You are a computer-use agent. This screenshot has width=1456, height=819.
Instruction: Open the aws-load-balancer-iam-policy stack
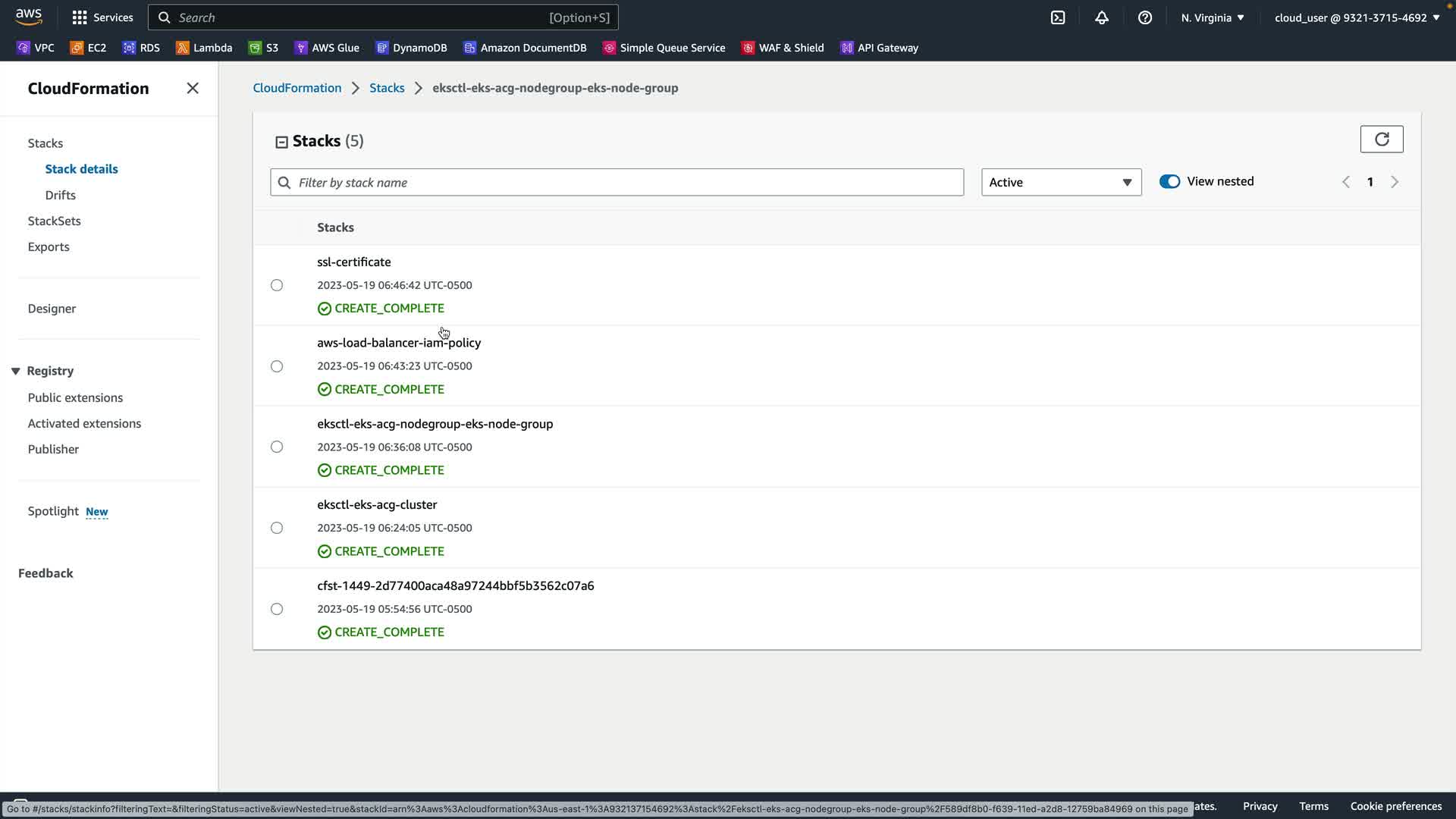pyautogui.click(x=399, y=343)
